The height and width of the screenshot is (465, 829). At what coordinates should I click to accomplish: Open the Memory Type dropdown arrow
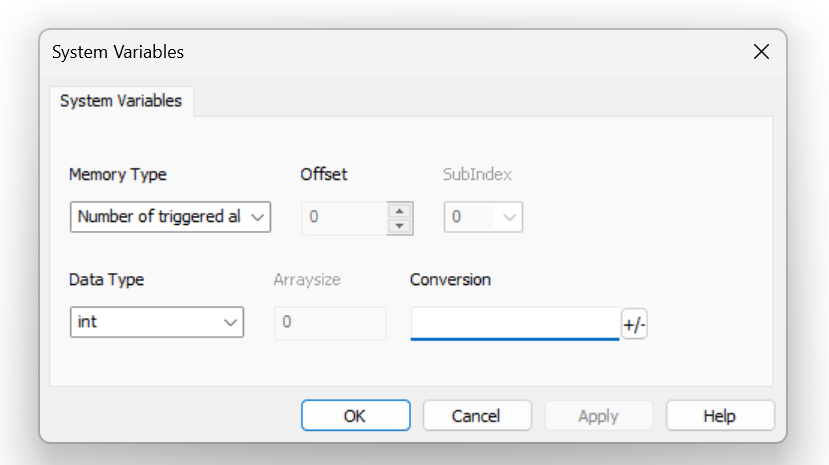257,217
